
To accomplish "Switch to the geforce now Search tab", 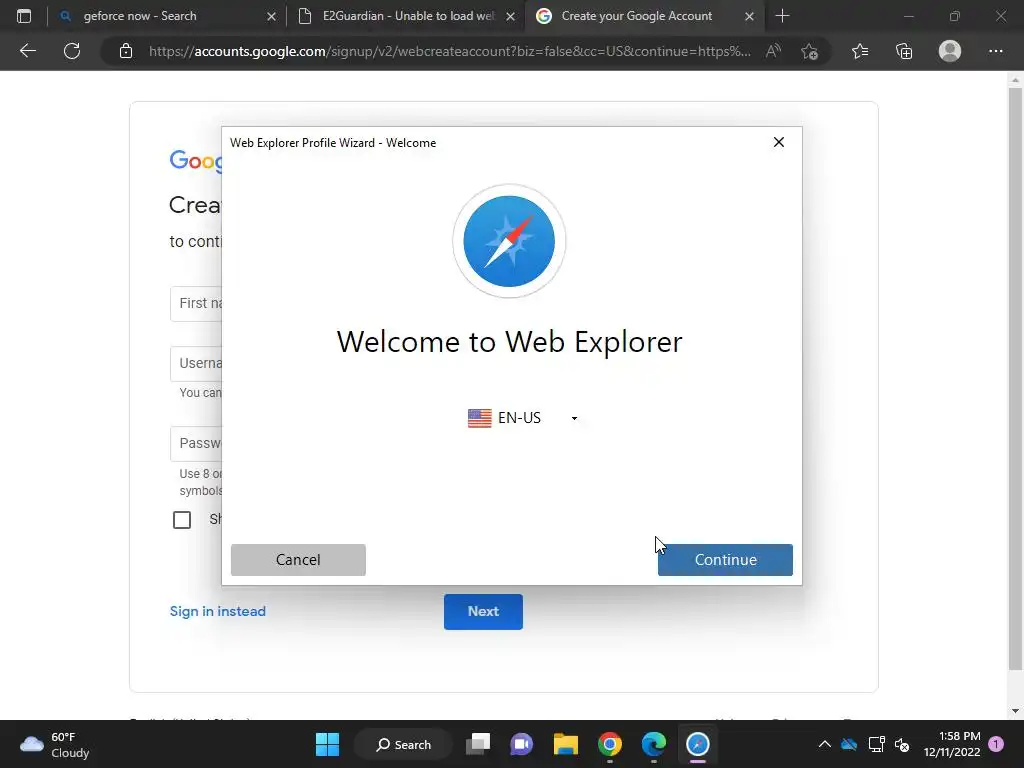I will click(167, 16).
